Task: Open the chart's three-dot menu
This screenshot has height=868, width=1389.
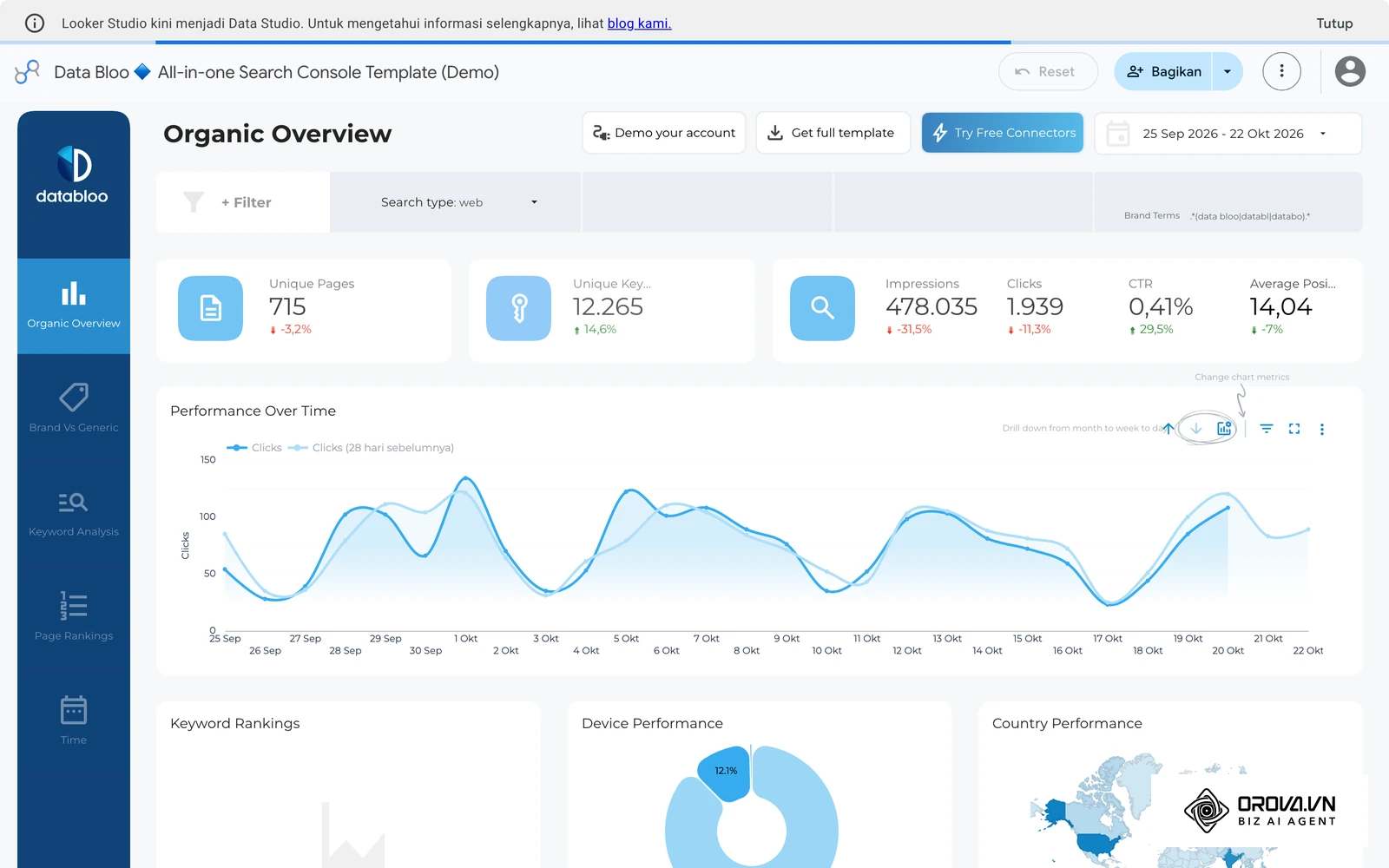Action: (x=1322, y=429)
